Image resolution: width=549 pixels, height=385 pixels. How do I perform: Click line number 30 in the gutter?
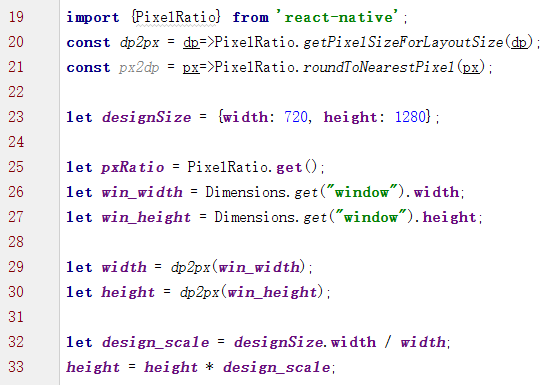[16, 292]
